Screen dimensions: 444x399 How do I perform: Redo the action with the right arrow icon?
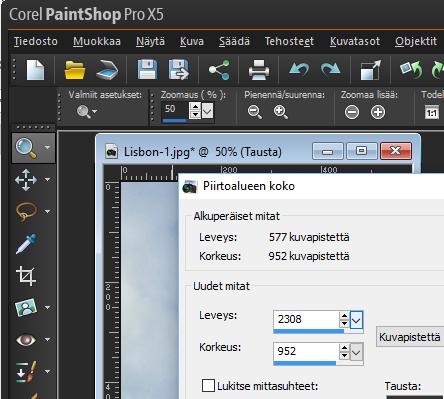330,69
